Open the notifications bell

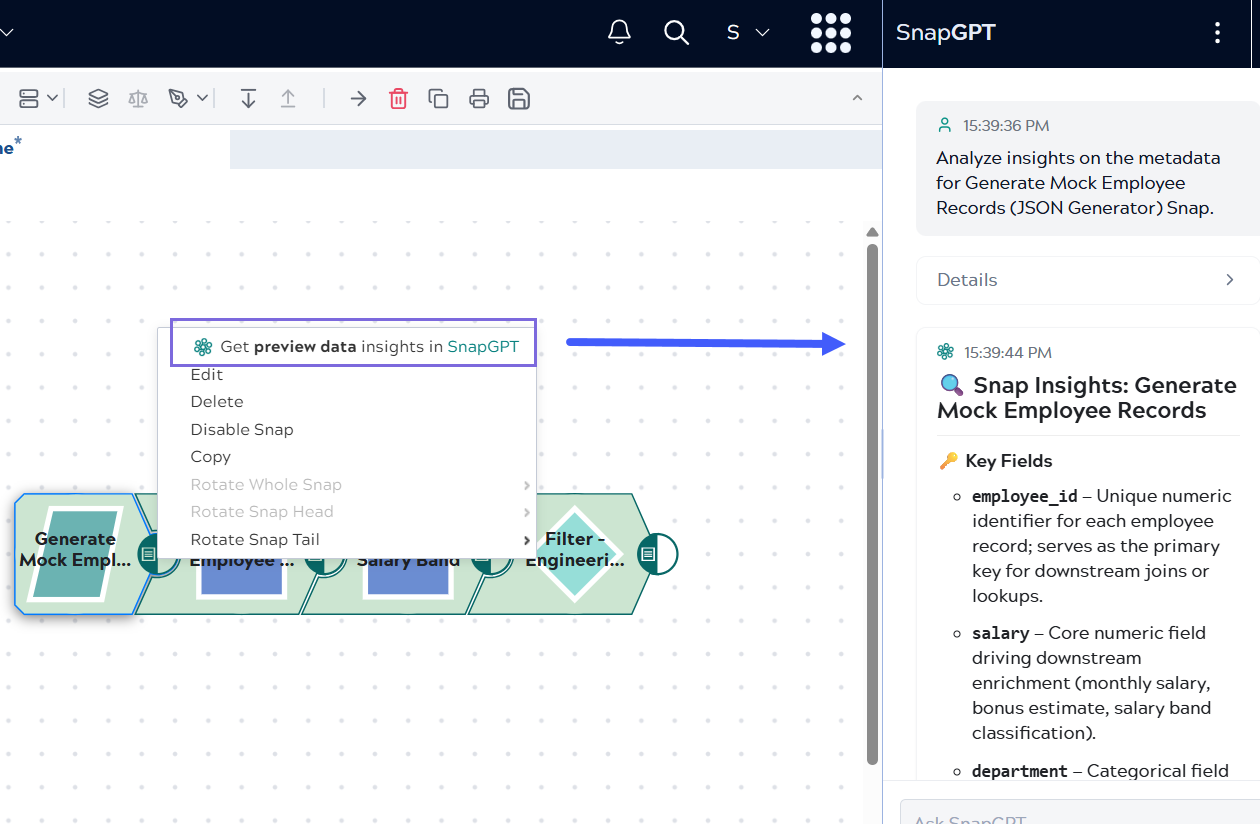click(x=620, y=32)
